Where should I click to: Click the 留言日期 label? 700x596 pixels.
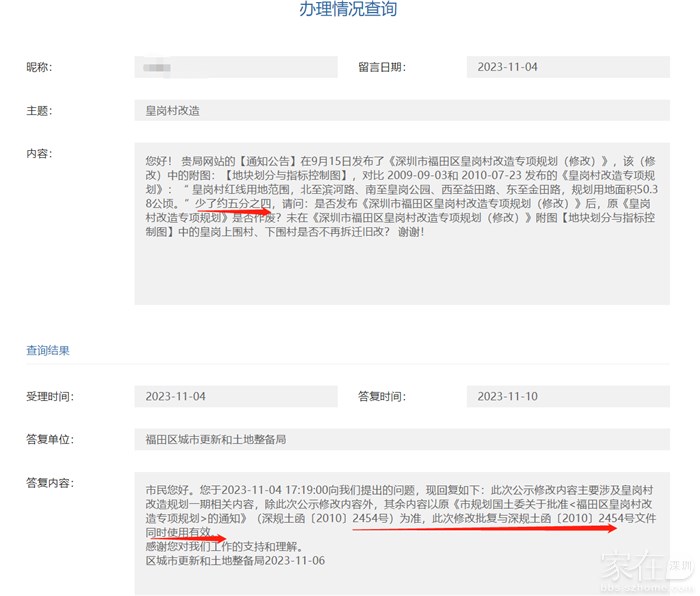click(381, 67)
